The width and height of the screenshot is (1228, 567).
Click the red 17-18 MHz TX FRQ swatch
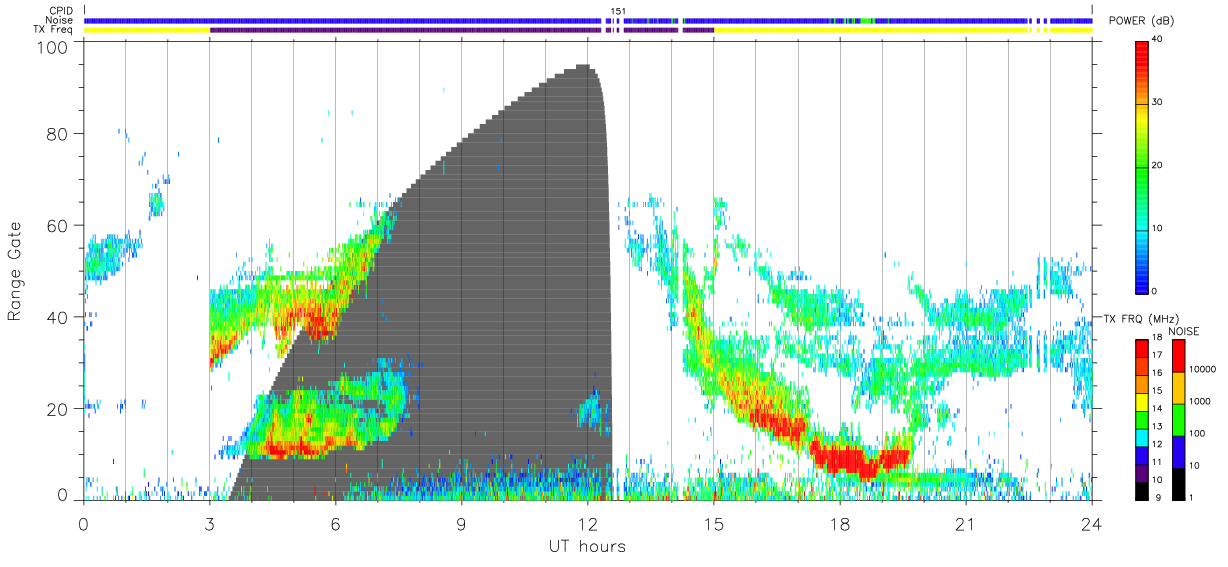pyautogui.click(x=1142, y=349)
